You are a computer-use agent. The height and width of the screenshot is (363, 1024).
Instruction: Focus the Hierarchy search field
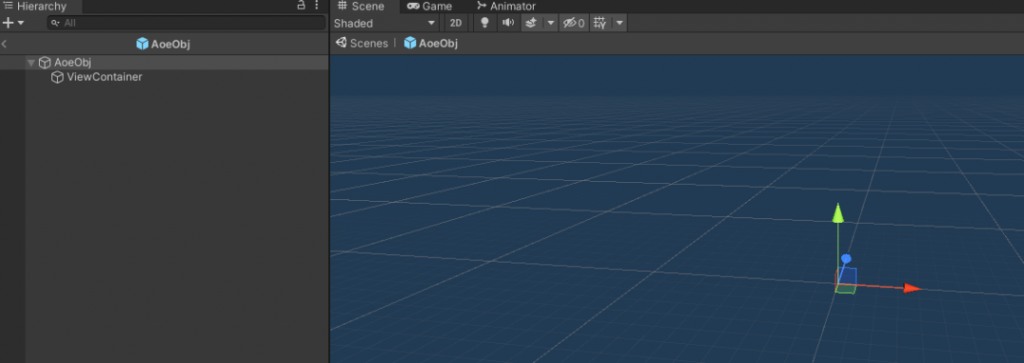click(186, 23)
